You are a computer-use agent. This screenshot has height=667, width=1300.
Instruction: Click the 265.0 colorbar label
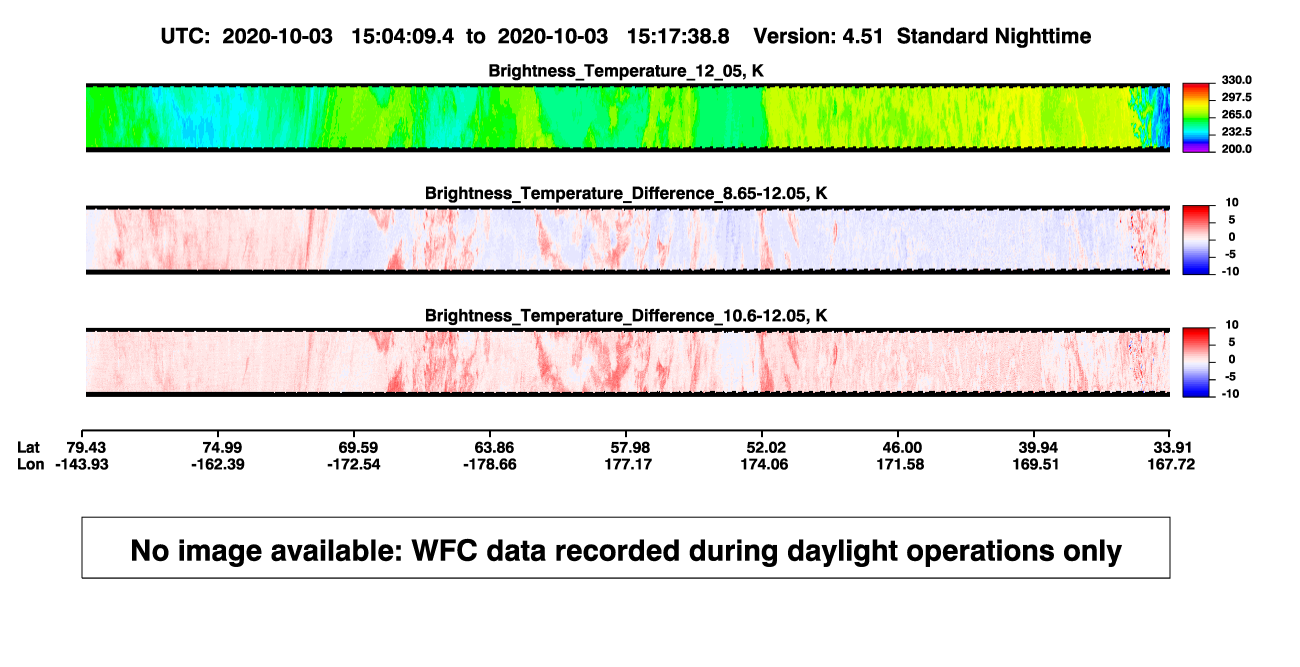(1236, 114)
